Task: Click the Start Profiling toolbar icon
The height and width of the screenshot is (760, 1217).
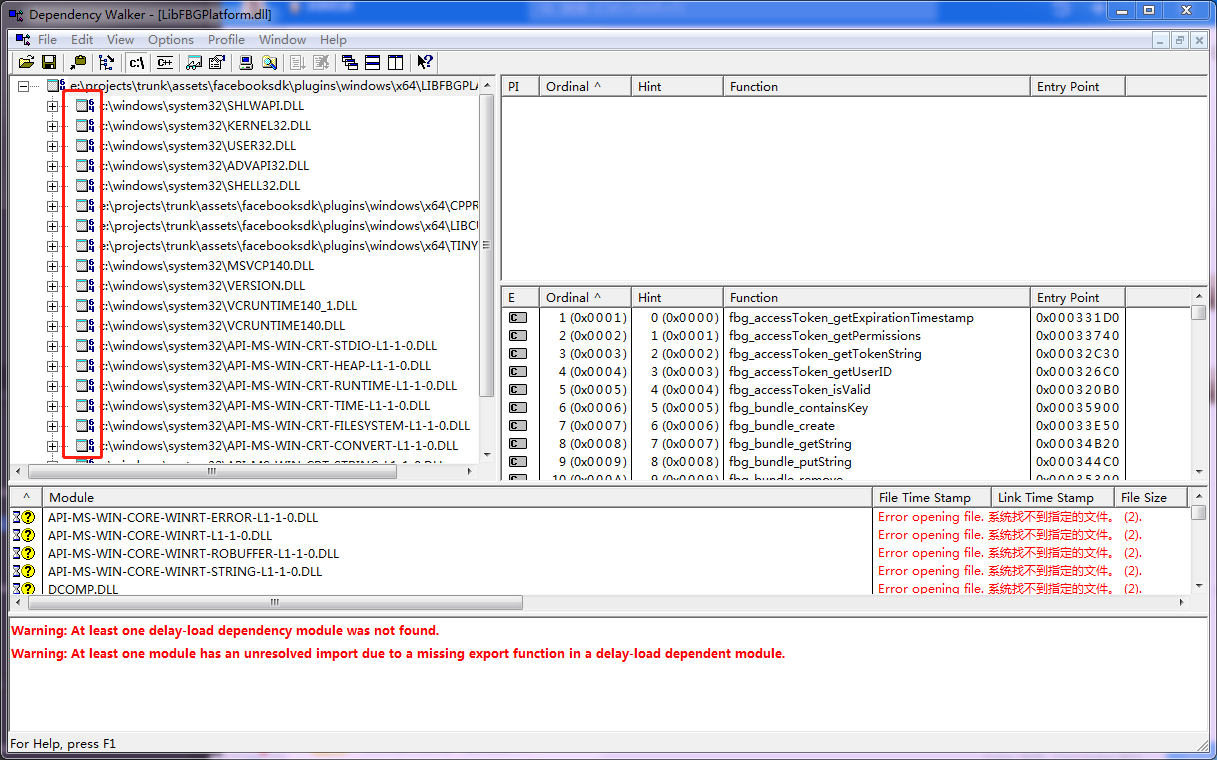Action: tap(299, 62)
